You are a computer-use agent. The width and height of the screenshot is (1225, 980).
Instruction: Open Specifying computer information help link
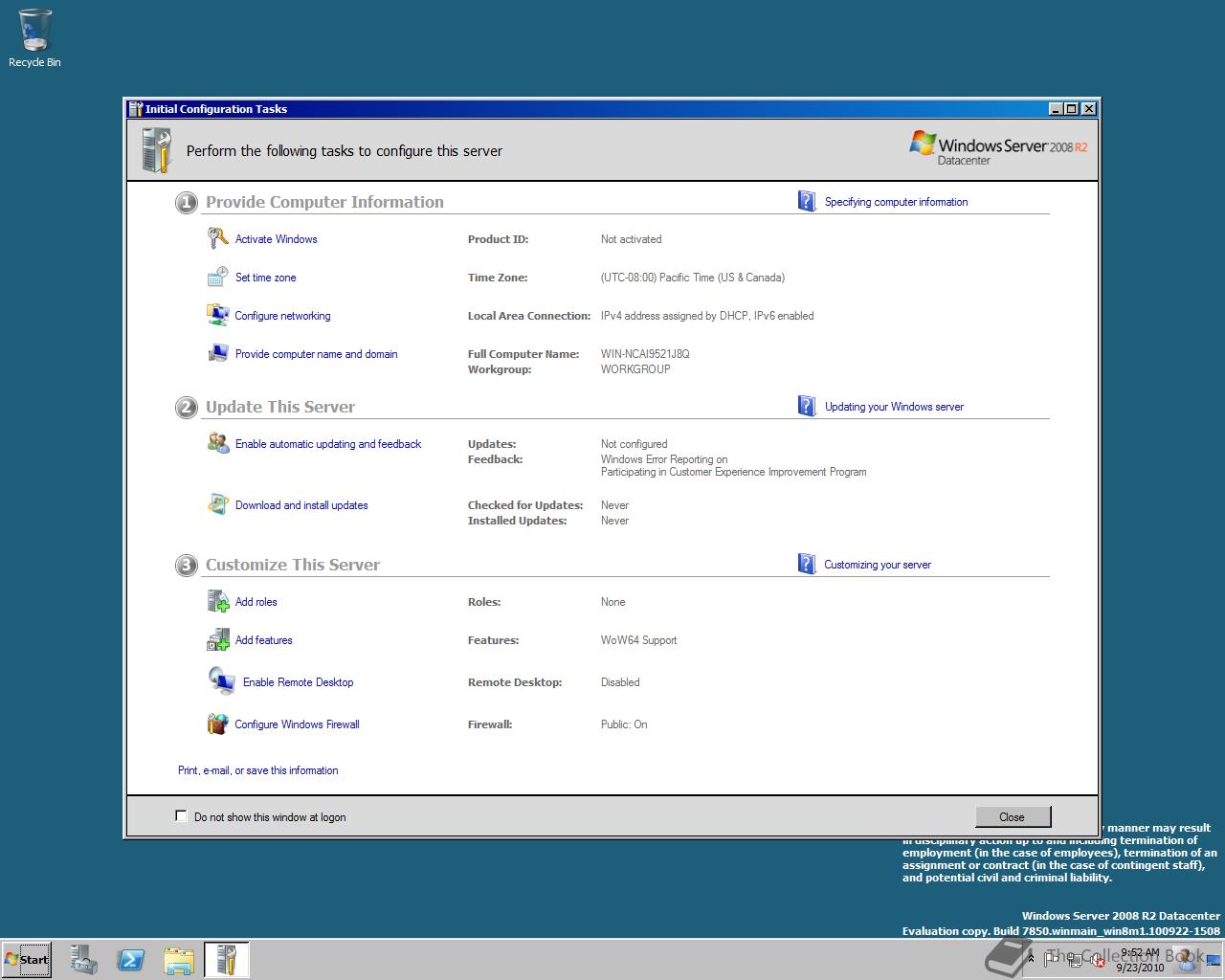[x=896, y=202]
